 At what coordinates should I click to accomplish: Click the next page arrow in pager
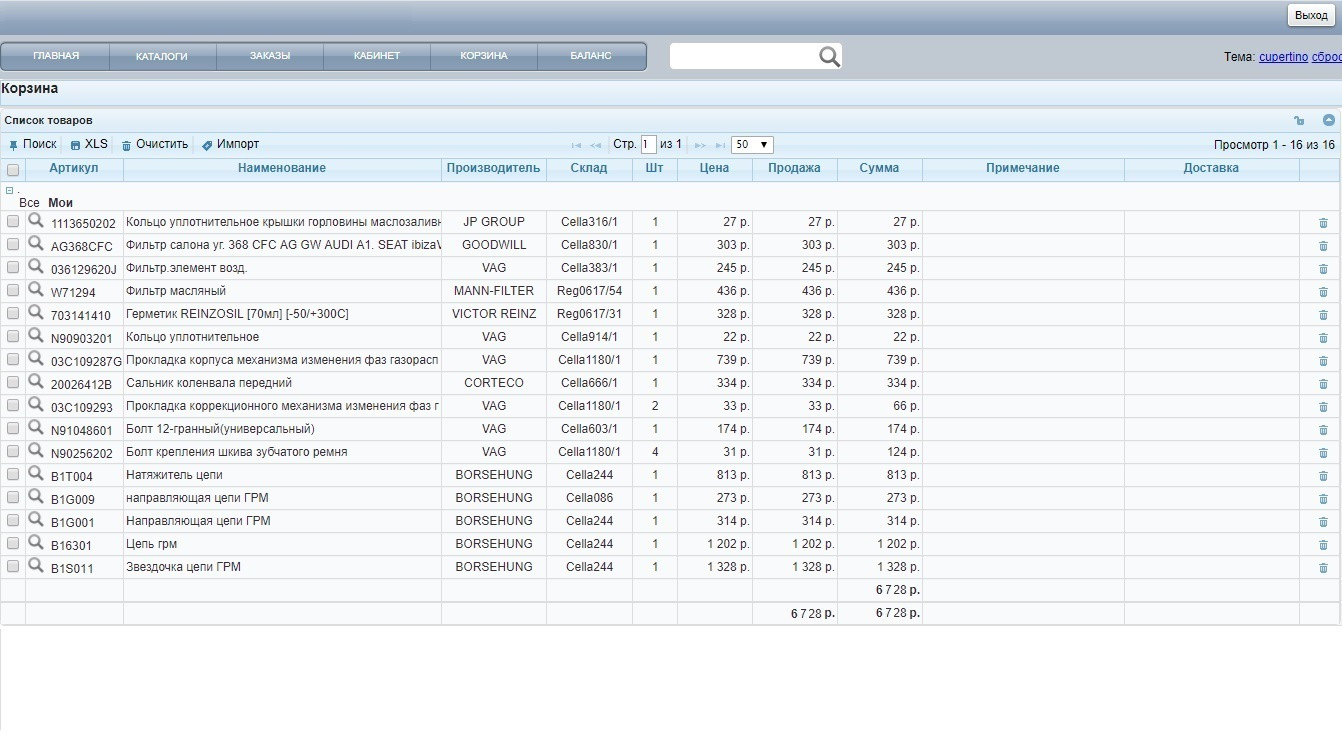[x=701, y=145]
